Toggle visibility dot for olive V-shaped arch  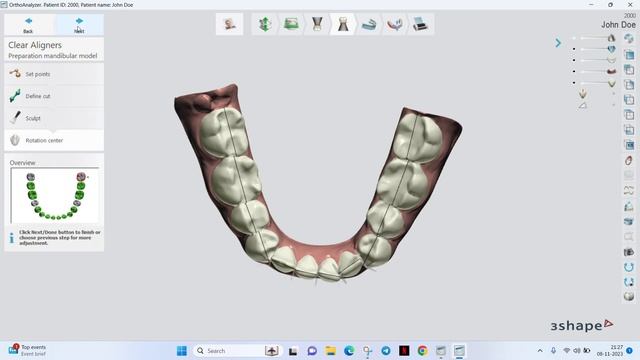(x=574, y=83)
